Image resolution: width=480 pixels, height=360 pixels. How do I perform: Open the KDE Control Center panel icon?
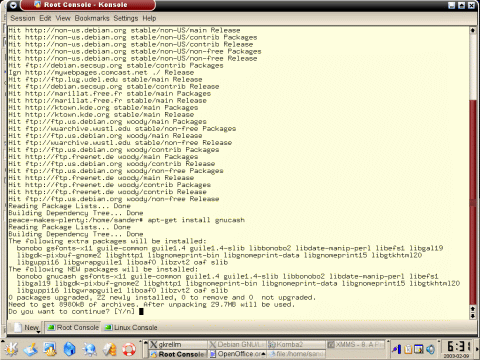click(x=50, y=349)
